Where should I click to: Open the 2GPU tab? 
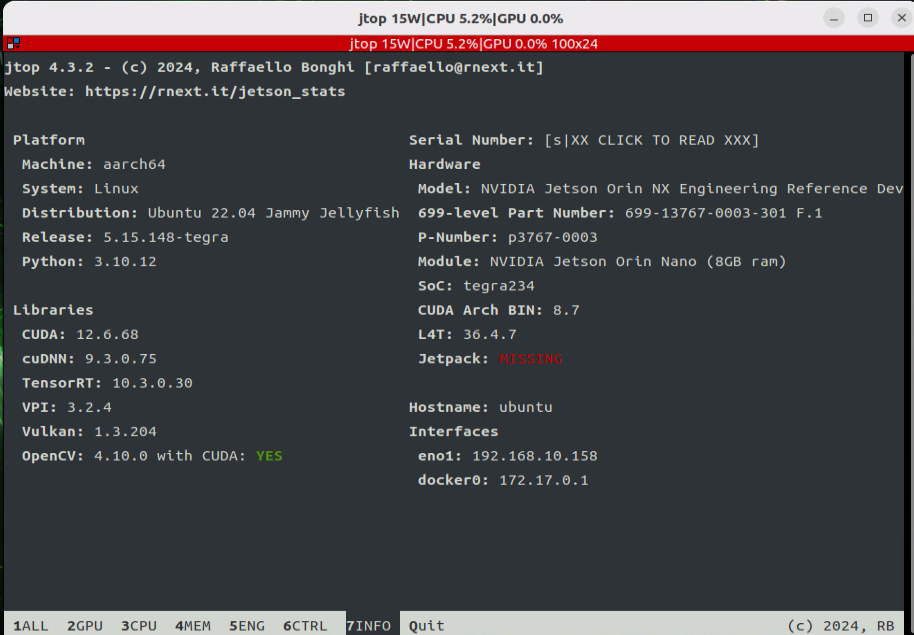tap(85, 626)
